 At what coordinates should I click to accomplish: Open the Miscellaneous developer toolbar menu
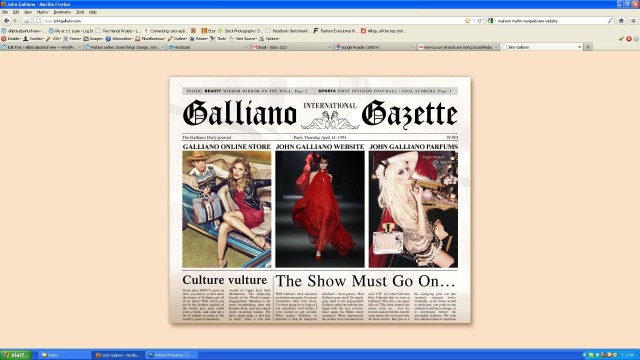pyautogui.click(x=150, y=39)
